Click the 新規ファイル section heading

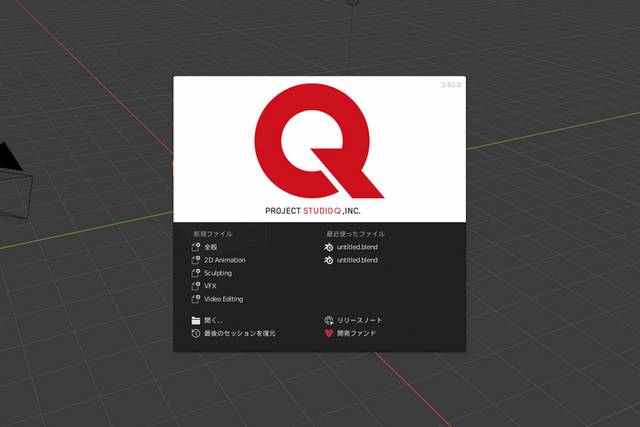[x=213, y=234]
